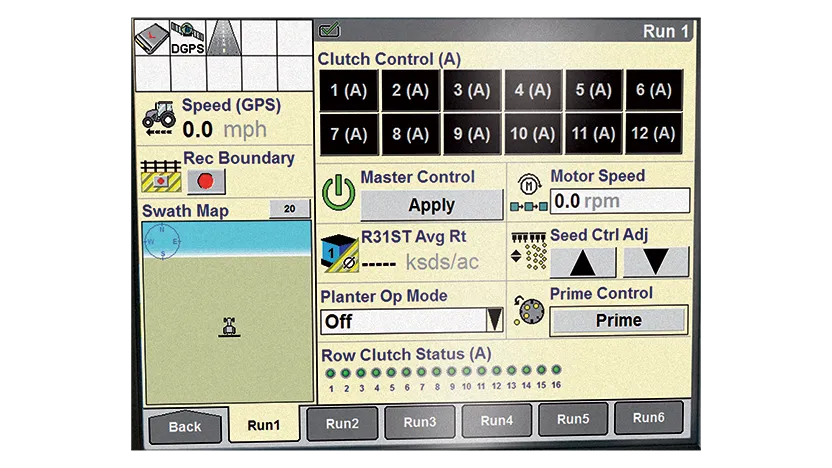Screen dimensions: 832x468
Task: Toggle clutch section 6 (A)
Action: 654,90
